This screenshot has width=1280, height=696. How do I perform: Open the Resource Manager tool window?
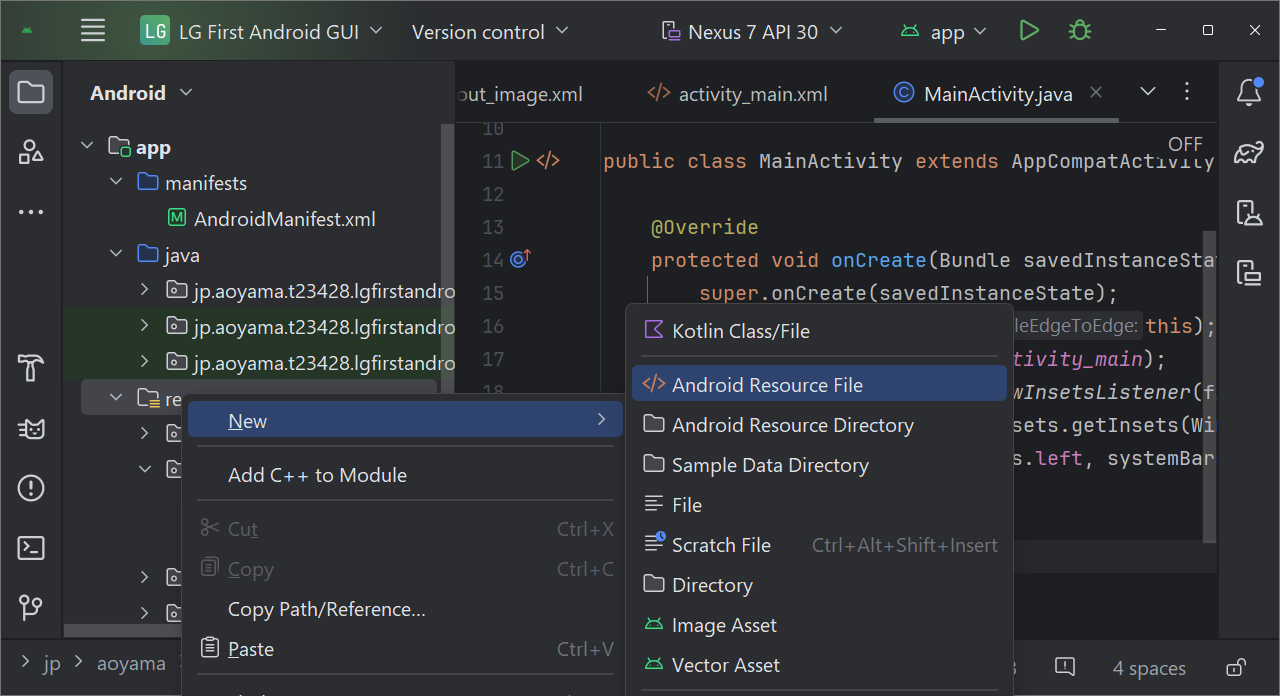point(31,152)
